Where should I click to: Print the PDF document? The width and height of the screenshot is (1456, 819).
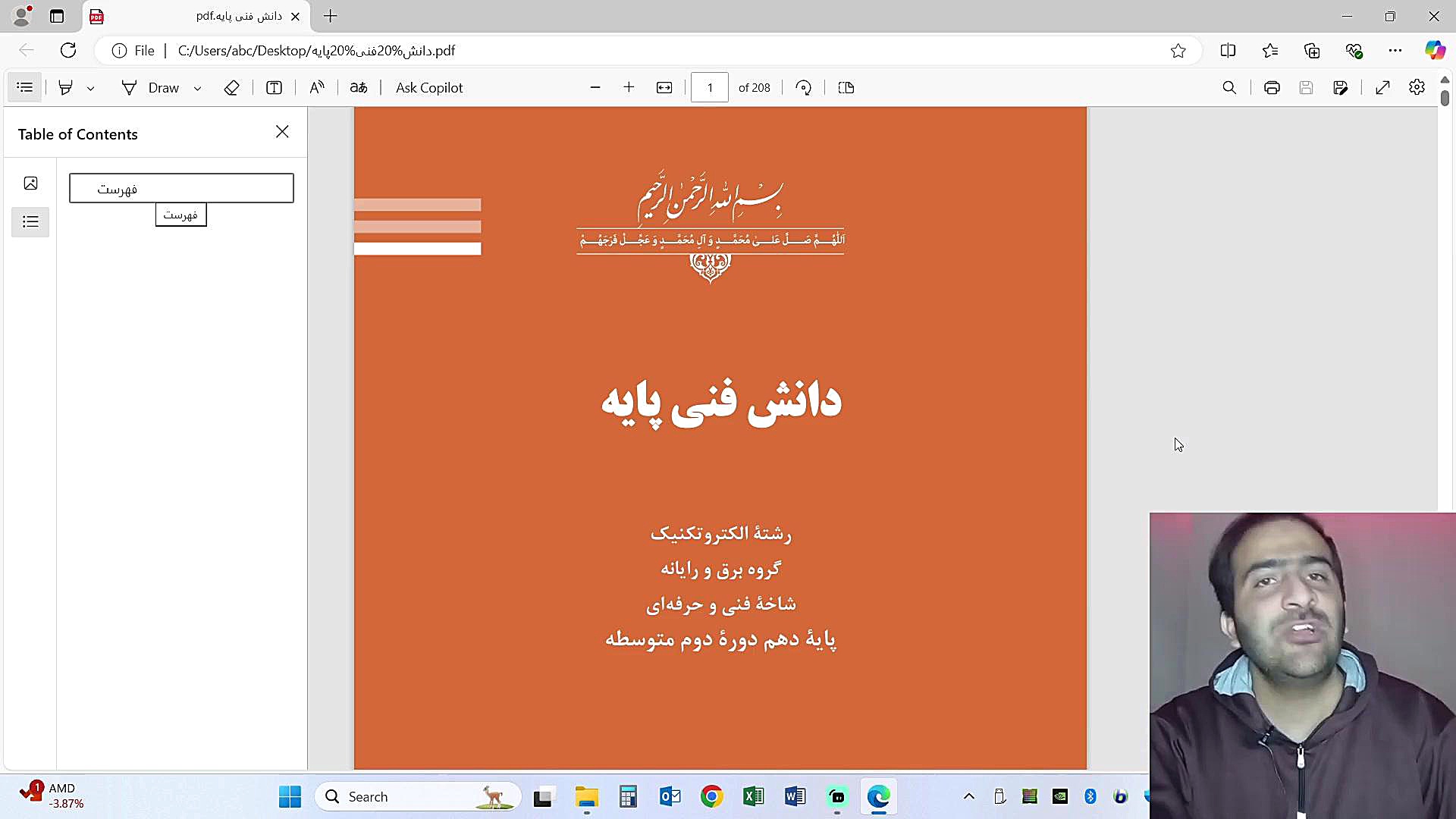point(1272,88)
